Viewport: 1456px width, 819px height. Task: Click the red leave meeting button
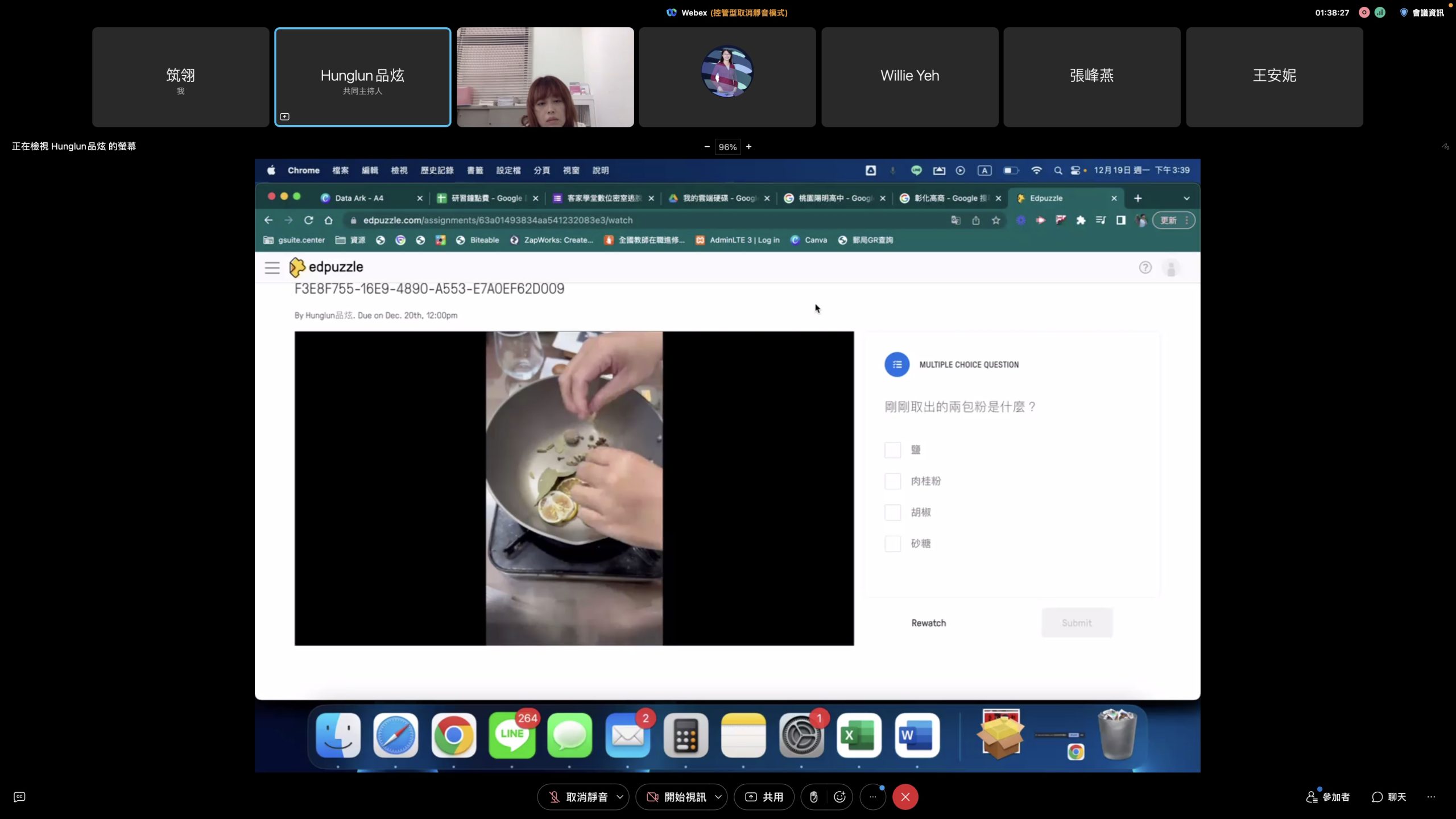pyautogui.click(x=905, y=797)
